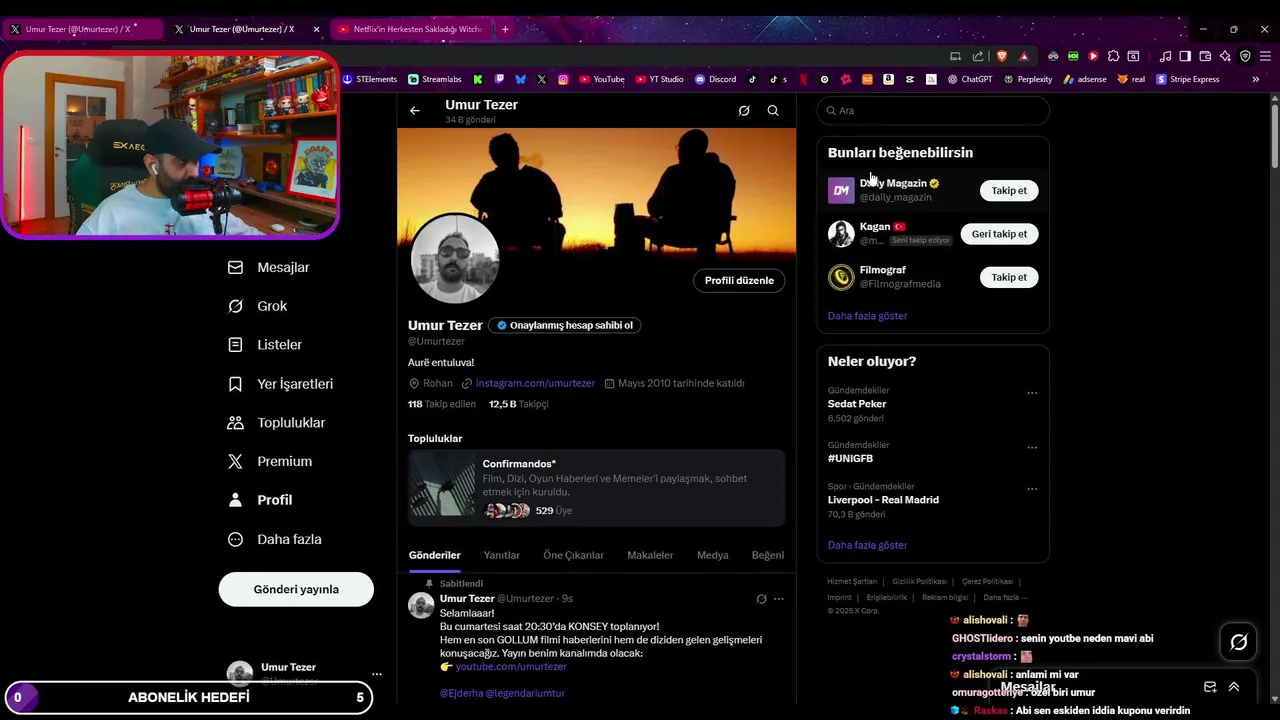Click the floating Grok button at bottom right
The width and height of the screenshot is (1280, 720).
click(1238, 642)
